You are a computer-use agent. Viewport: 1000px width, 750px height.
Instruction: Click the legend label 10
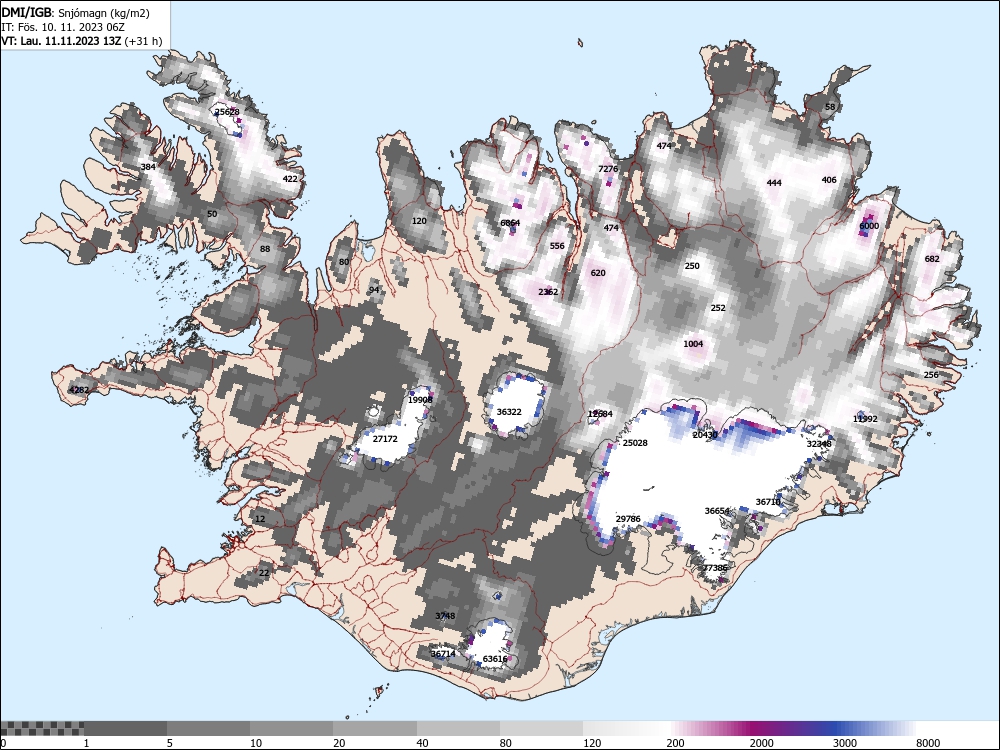[x=256, y=743]
